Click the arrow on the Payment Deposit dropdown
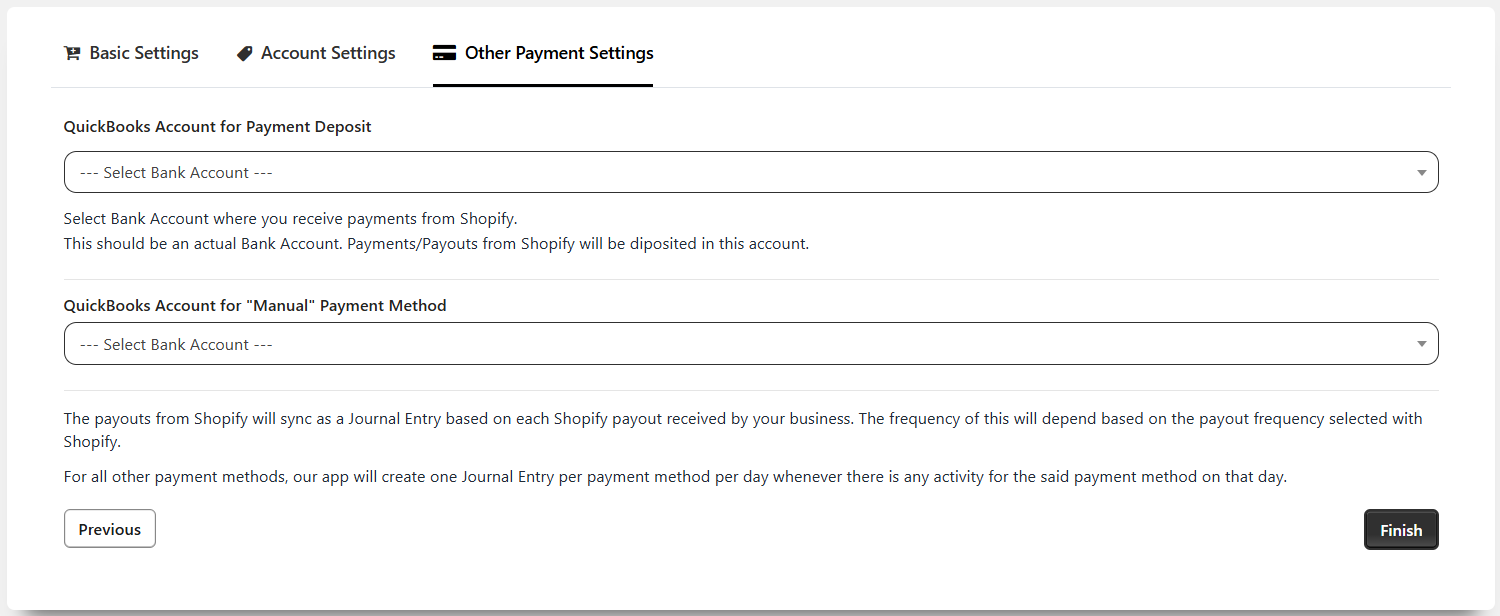Image resolution: width=1500 pixels, height=616 pixels. click(1421, 173)
